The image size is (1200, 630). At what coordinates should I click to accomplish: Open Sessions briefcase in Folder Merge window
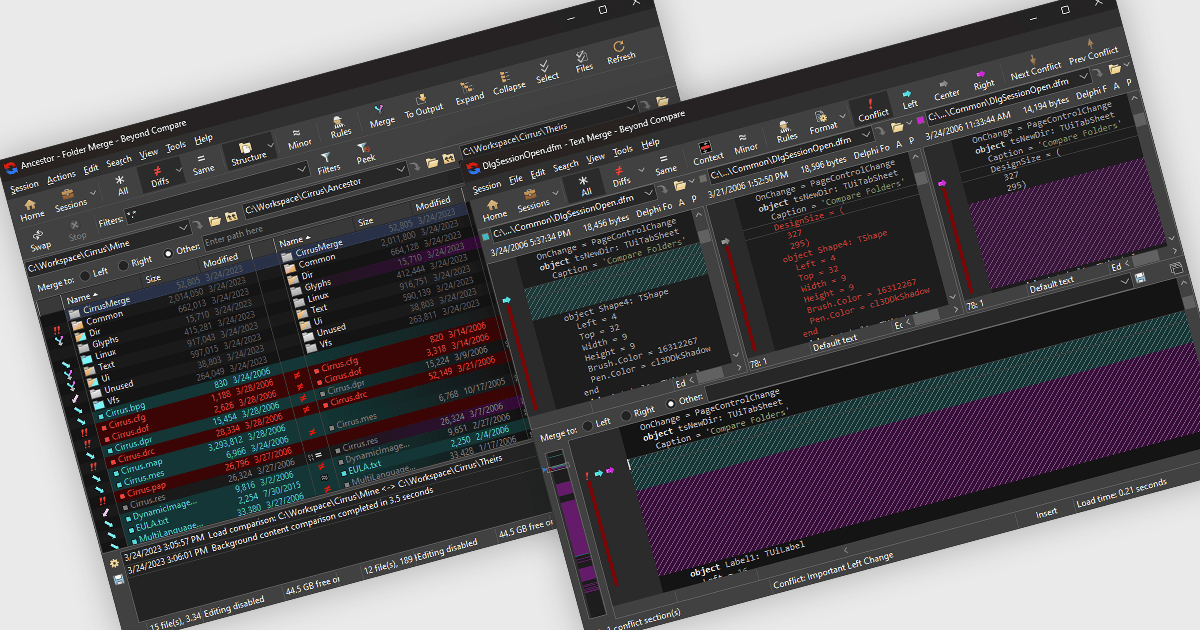pos(70,195)
